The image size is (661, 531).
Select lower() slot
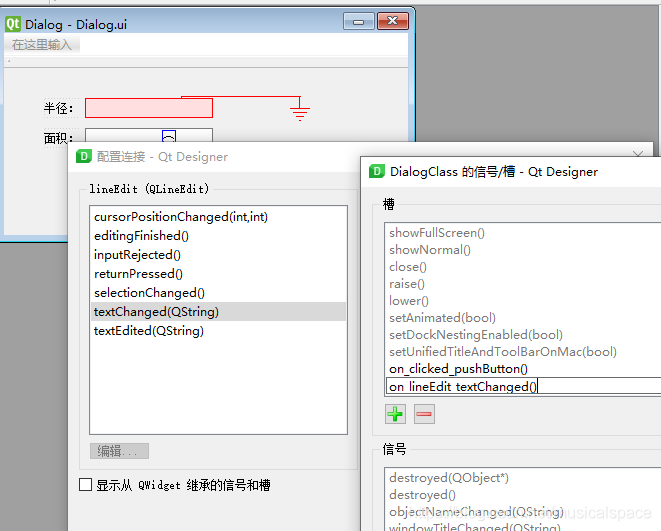coord(523,300)
